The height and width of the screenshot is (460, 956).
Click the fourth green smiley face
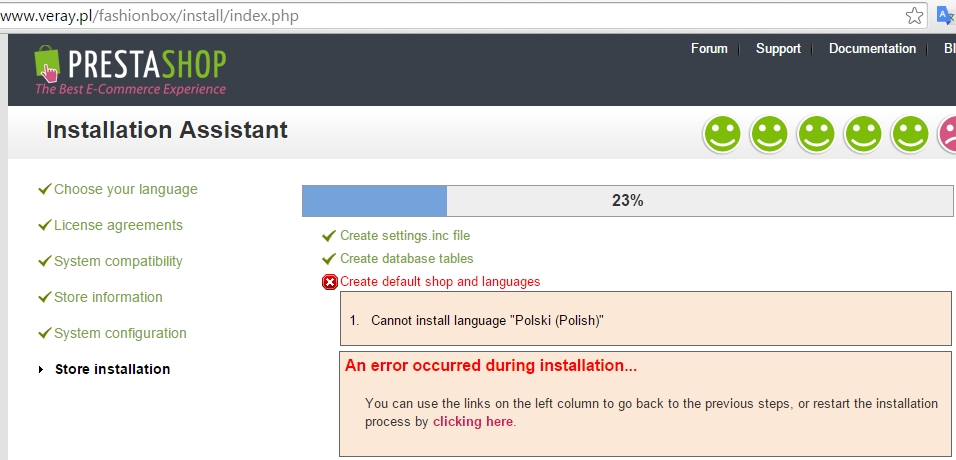click(x=863, y=134)
